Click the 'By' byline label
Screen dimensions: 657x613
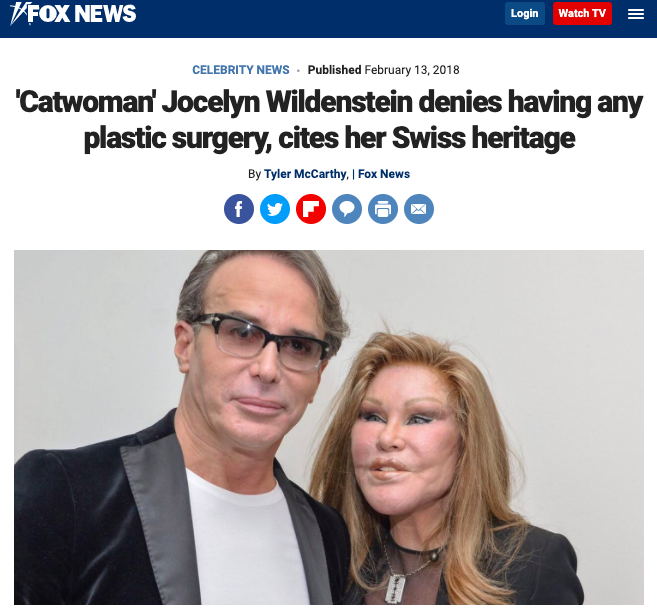(x=254, y=174)
